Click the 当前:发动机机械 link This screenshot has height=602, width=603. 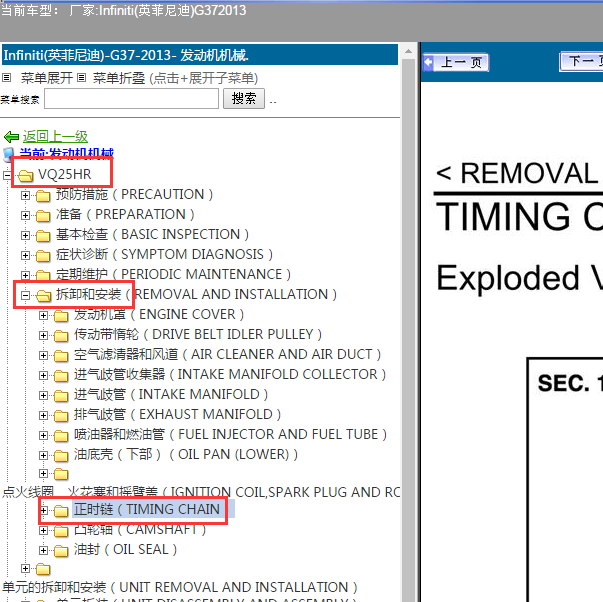[x=67, y=153]
